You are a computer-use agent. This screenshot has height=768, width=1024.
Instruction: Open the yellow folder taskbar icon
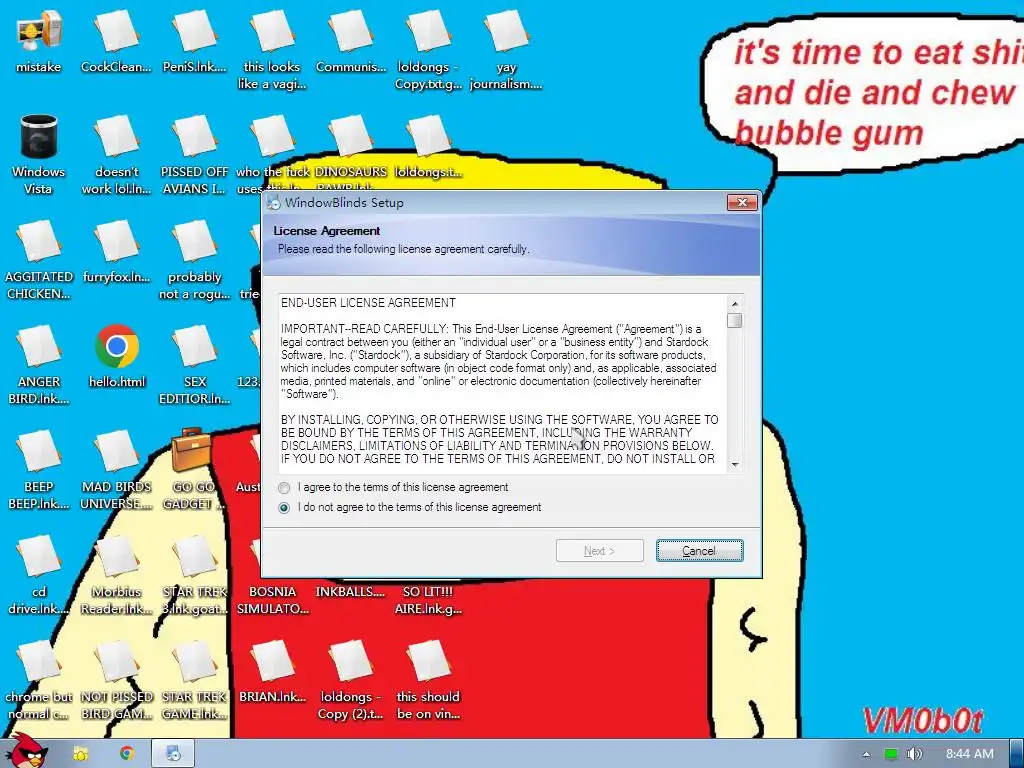tap(80, 754)
